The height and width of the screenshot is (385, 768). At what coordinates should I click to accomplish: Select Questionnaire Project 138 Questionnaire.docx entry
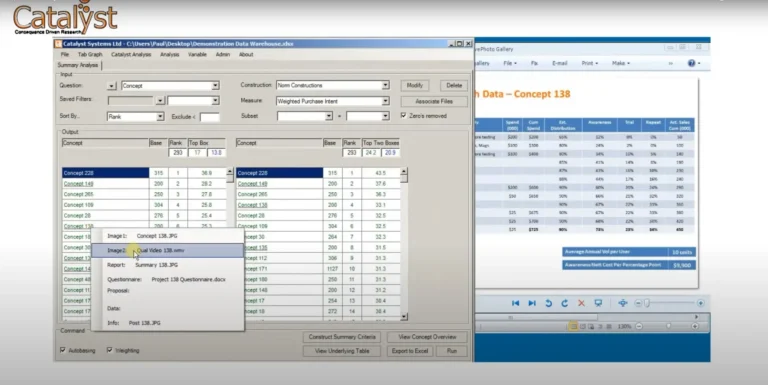tap(168, 279)
